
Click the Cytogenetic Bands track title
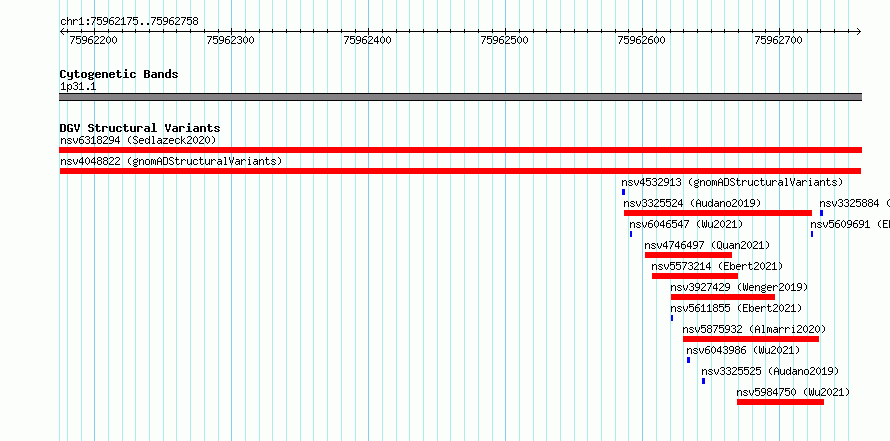[x=119, y=74]
